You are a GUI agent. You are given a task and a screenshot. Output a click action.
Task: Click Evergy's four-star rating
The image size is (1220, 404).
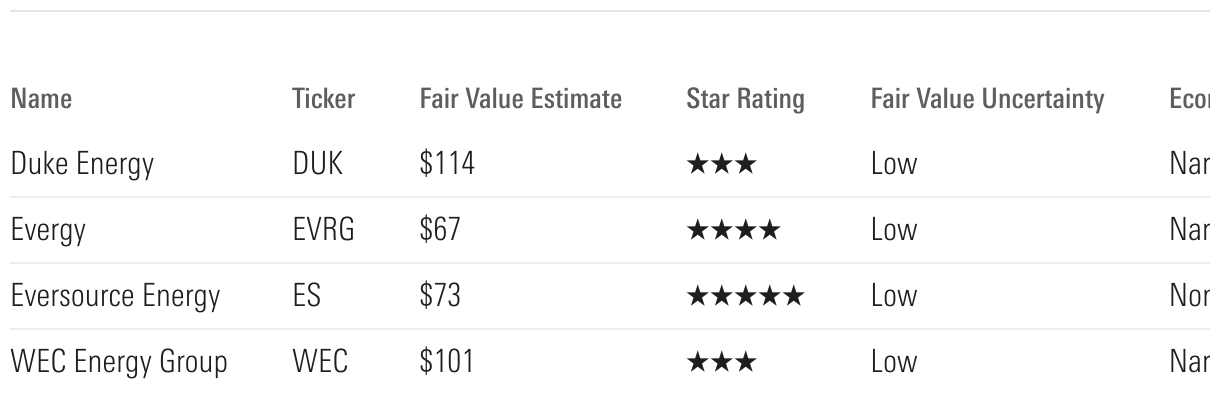tap(733, 230)
